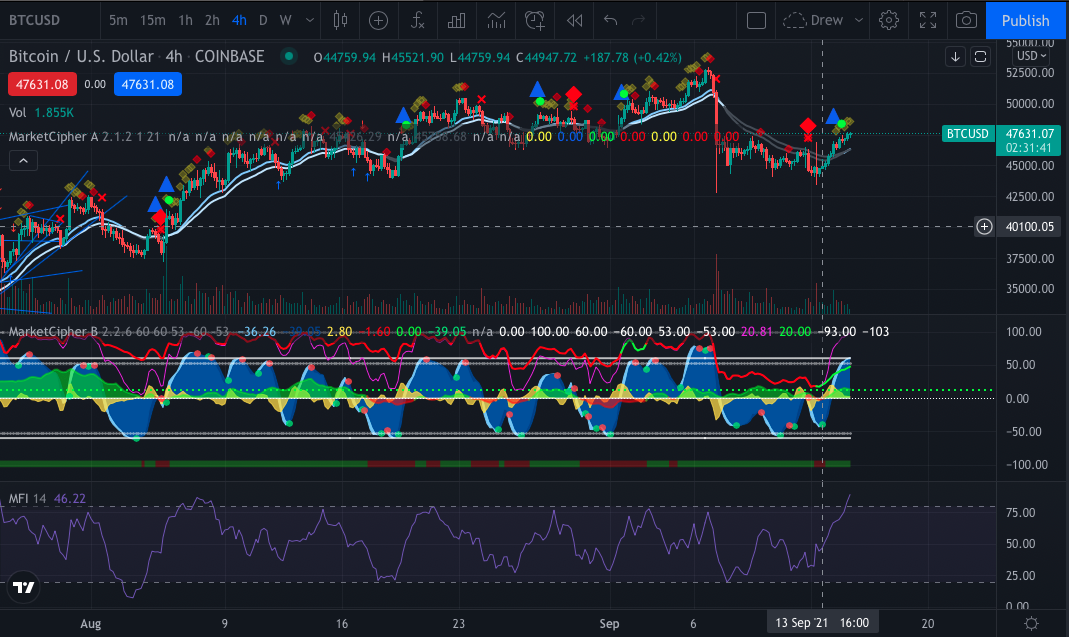Select the 4h timeframe

click(x=239, y=20)
